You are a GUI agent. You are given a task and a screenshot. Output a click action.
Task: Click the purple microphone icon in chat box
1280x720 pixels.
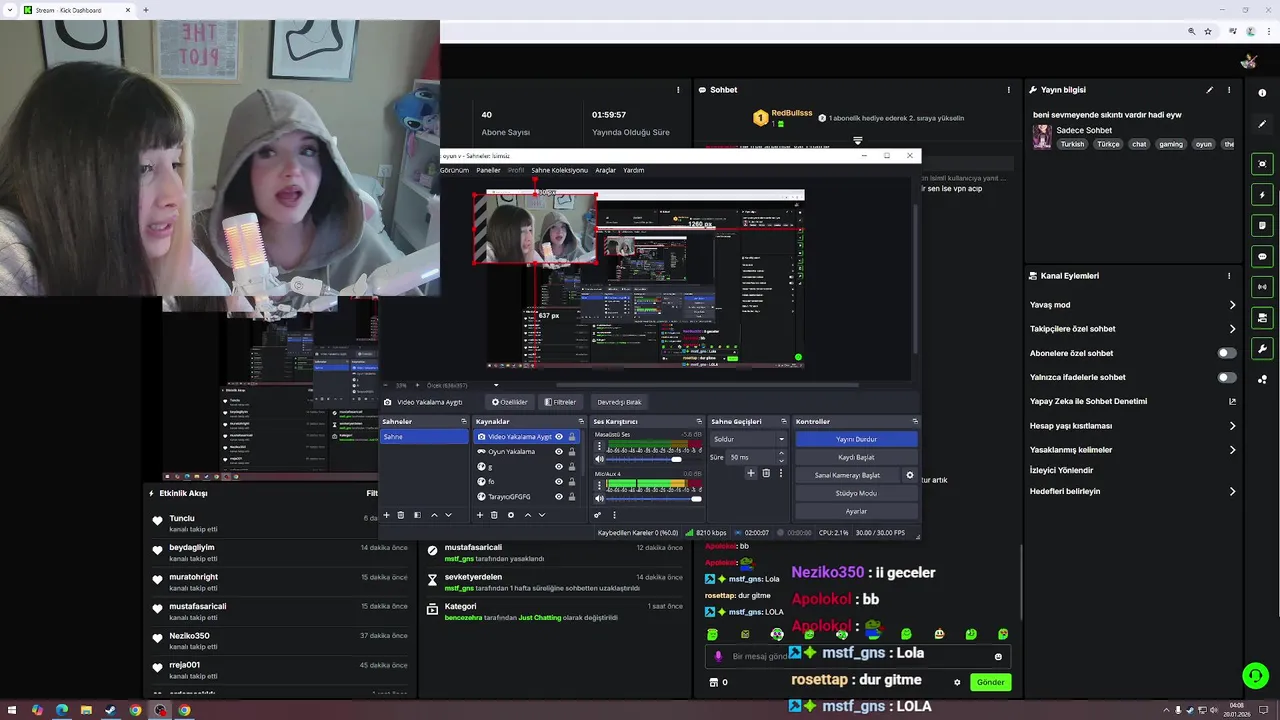[x=718, y=657]
